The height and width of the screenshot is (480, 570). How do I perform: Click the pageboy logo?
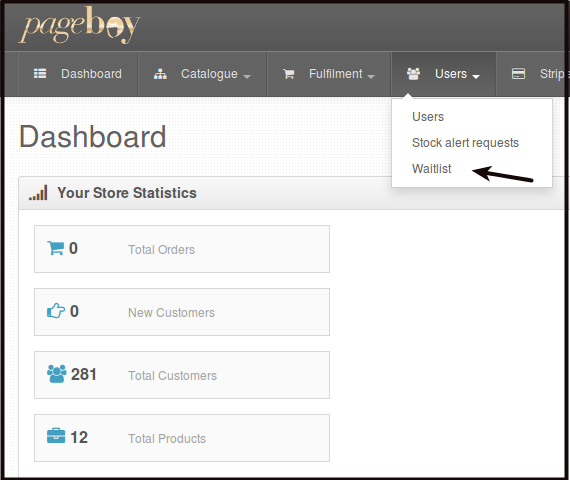(x=79, y=25)
